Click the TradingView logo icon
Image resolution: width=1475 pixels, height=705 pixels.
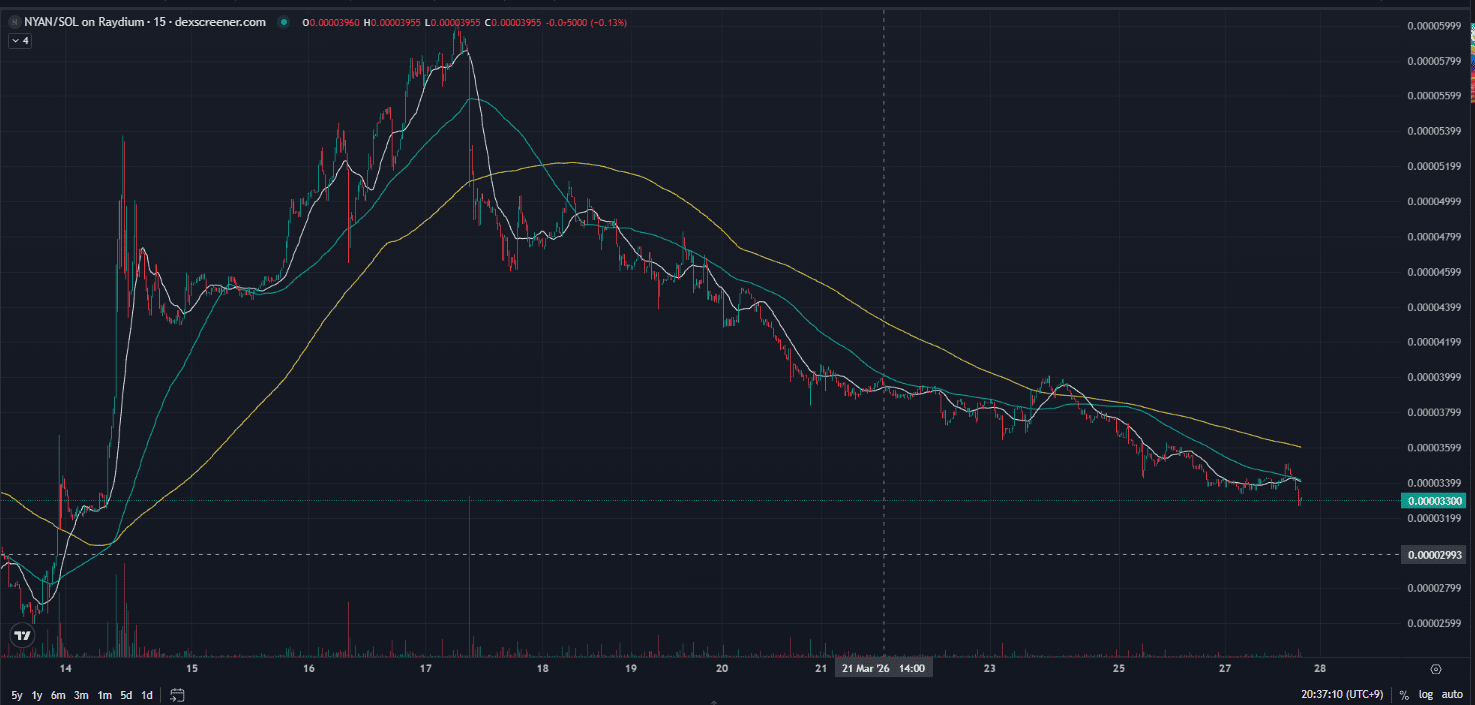click(x=21, y=635)
